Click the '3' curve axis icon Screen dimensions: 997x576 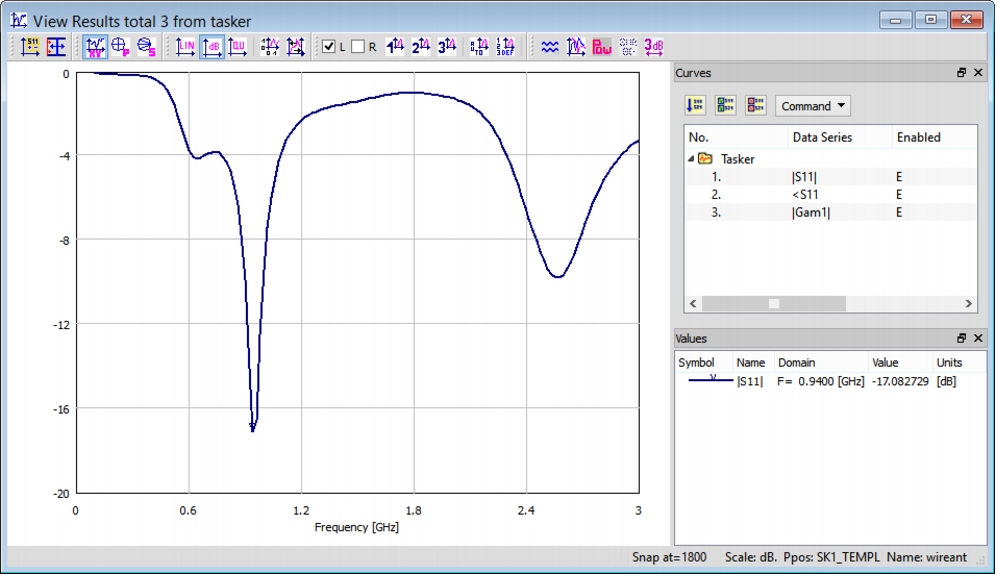click(x=446, y=46)
